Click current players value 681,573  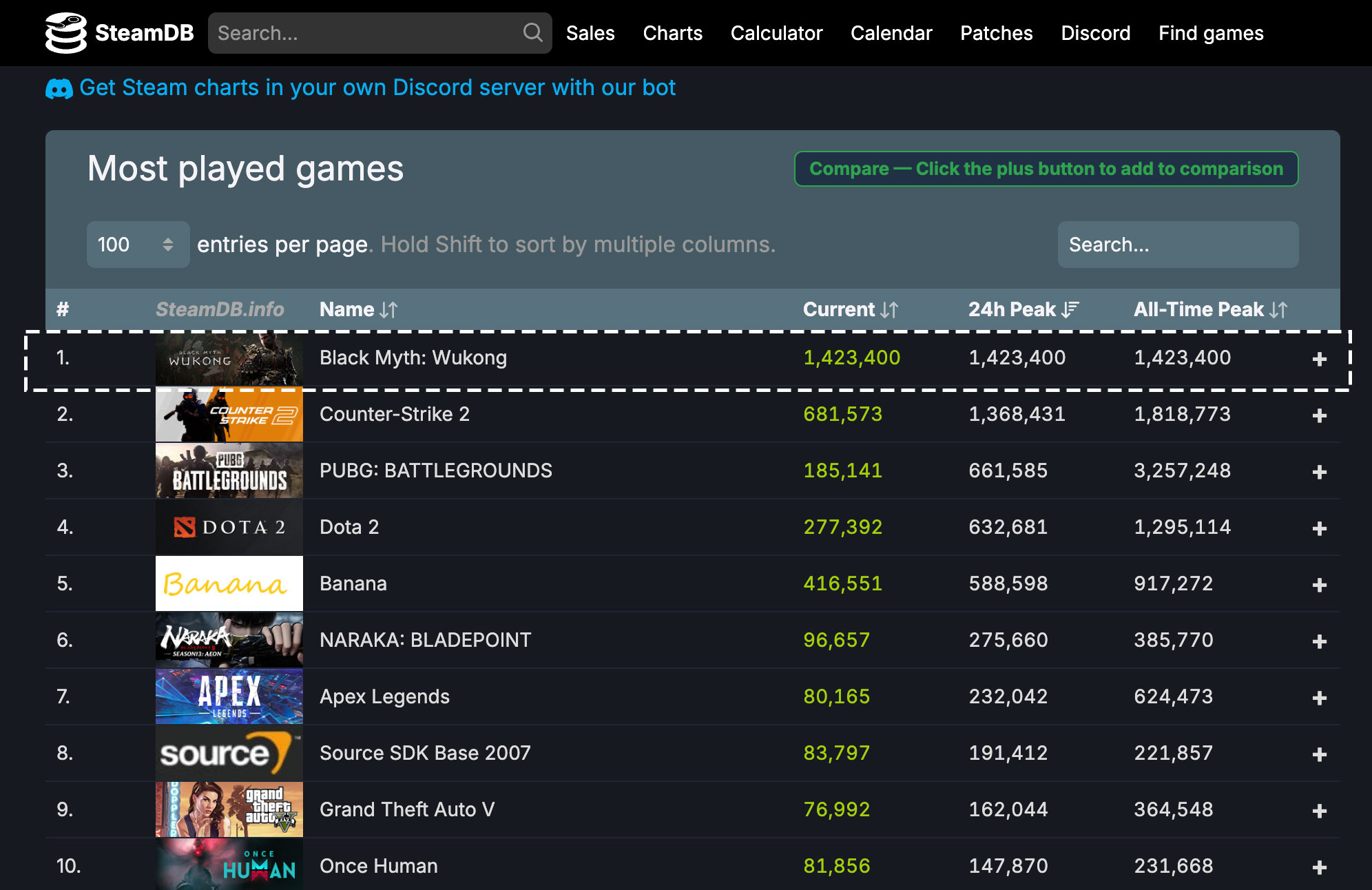842,414
